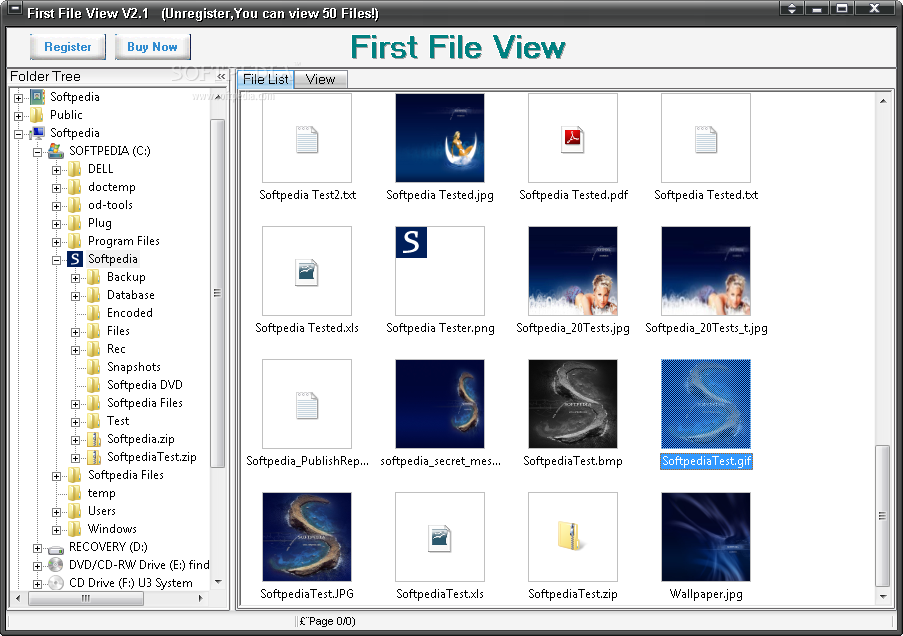Expand the DELL folder
This screenshot has width=903, height=636.
(56, 170)
